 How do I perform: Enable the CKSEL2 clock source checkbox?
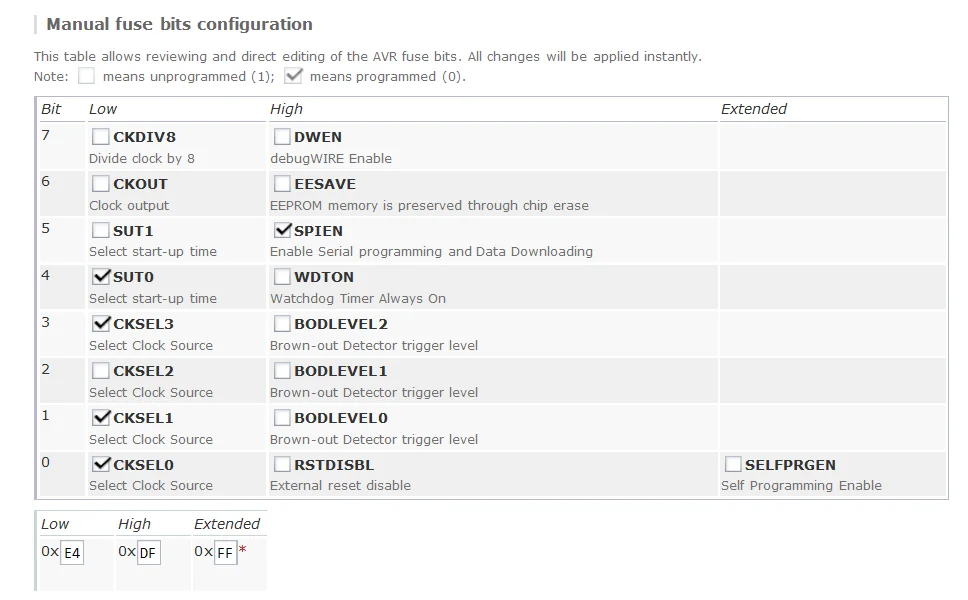(101, 371)
